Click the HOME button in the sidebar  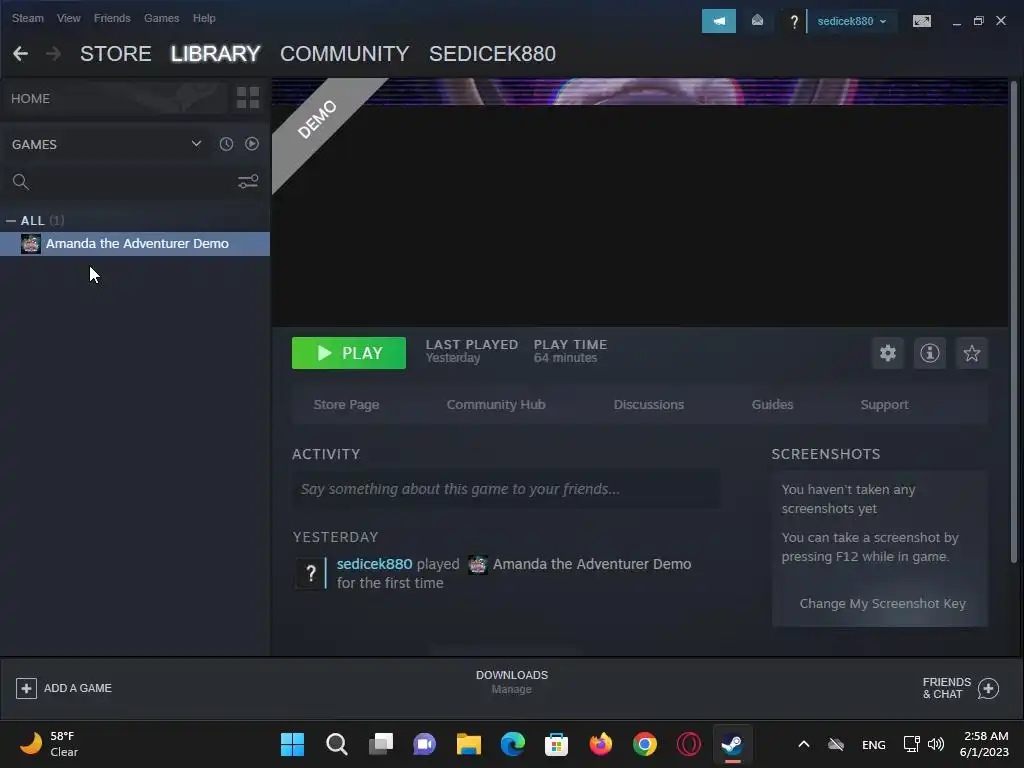[114, 98]
